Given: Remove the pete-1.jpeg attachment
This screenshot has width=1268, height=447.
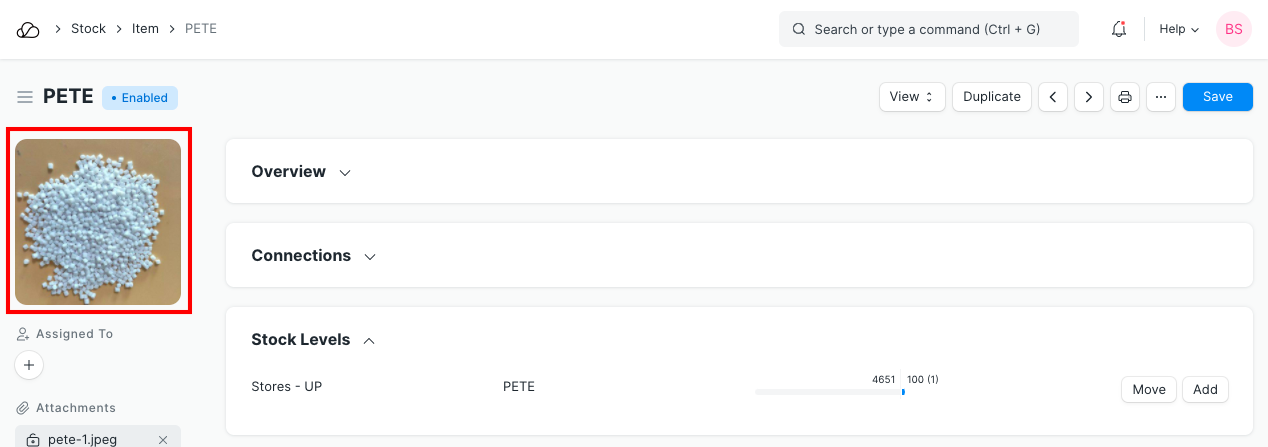Looking at the screenshot, I should coord(164,440).
